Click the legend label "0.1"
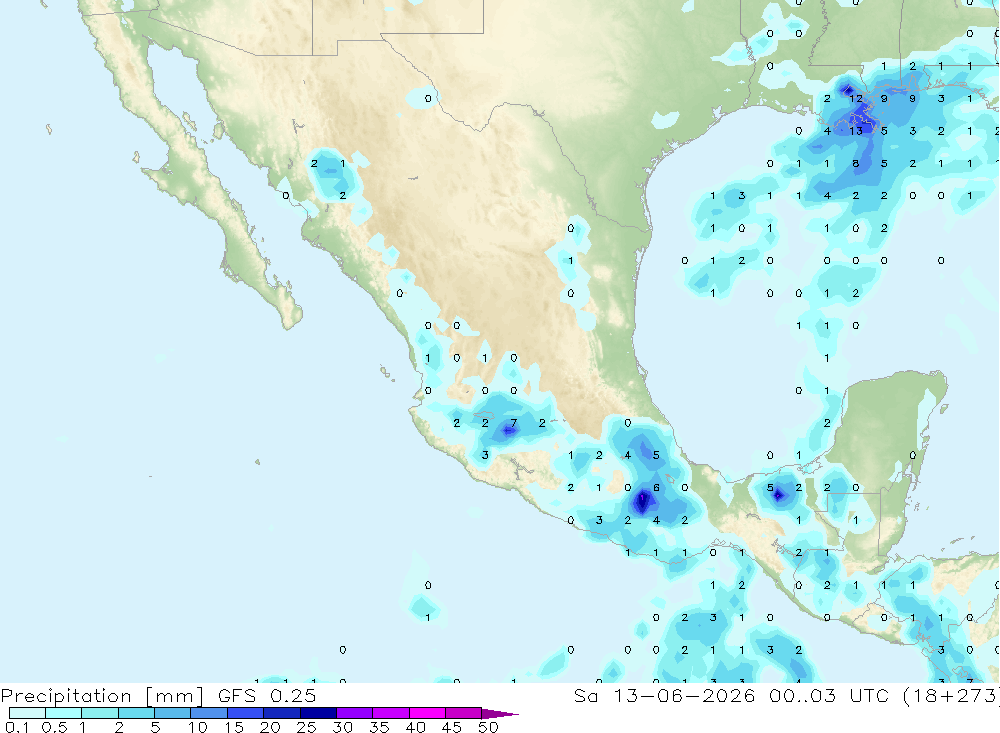 pos(17,727)
